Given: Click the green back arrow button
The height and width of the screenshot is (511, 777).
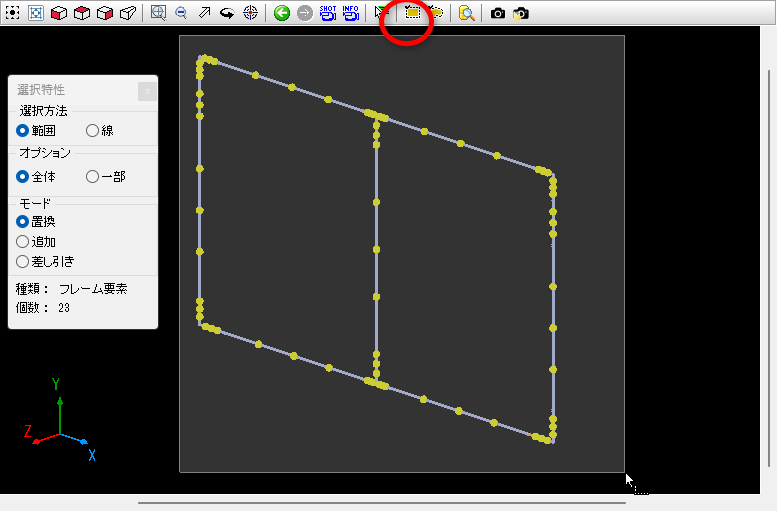Looking at the screenshot, I should pos(282,13).
